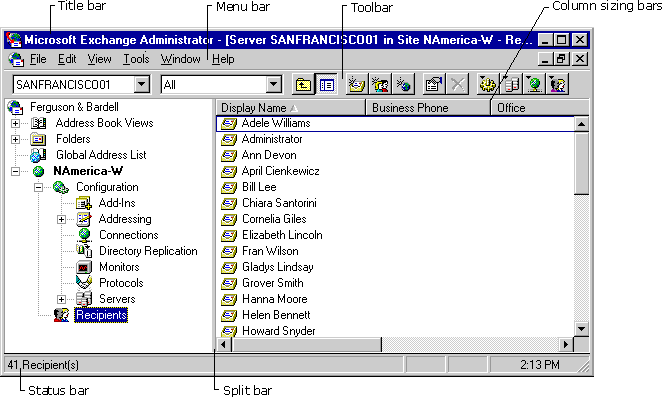Open the View menu
This screenshot has height=397, width=662.
click(100, 59)
